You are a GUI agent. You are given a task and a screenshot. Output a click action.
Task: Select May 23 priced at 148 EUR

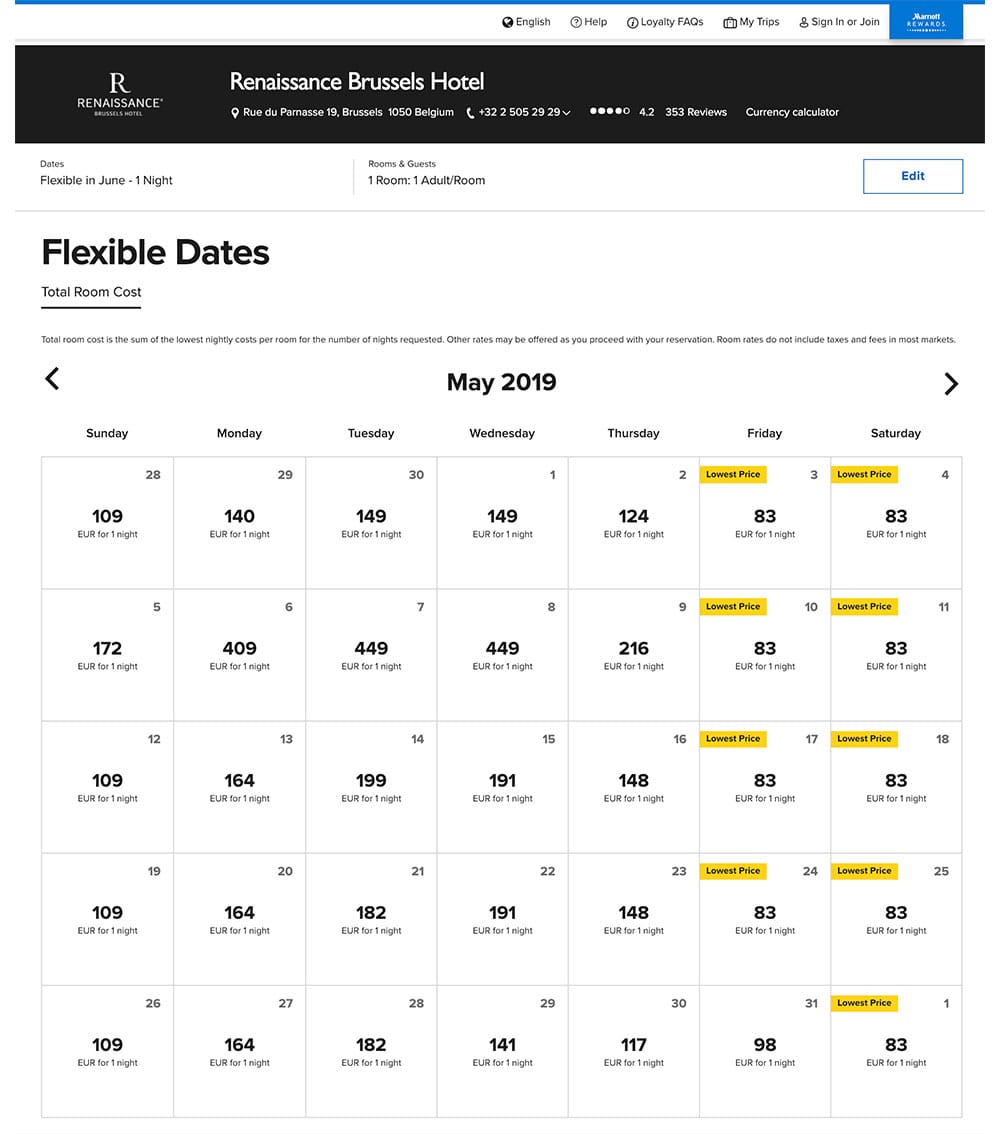point(633,919)
